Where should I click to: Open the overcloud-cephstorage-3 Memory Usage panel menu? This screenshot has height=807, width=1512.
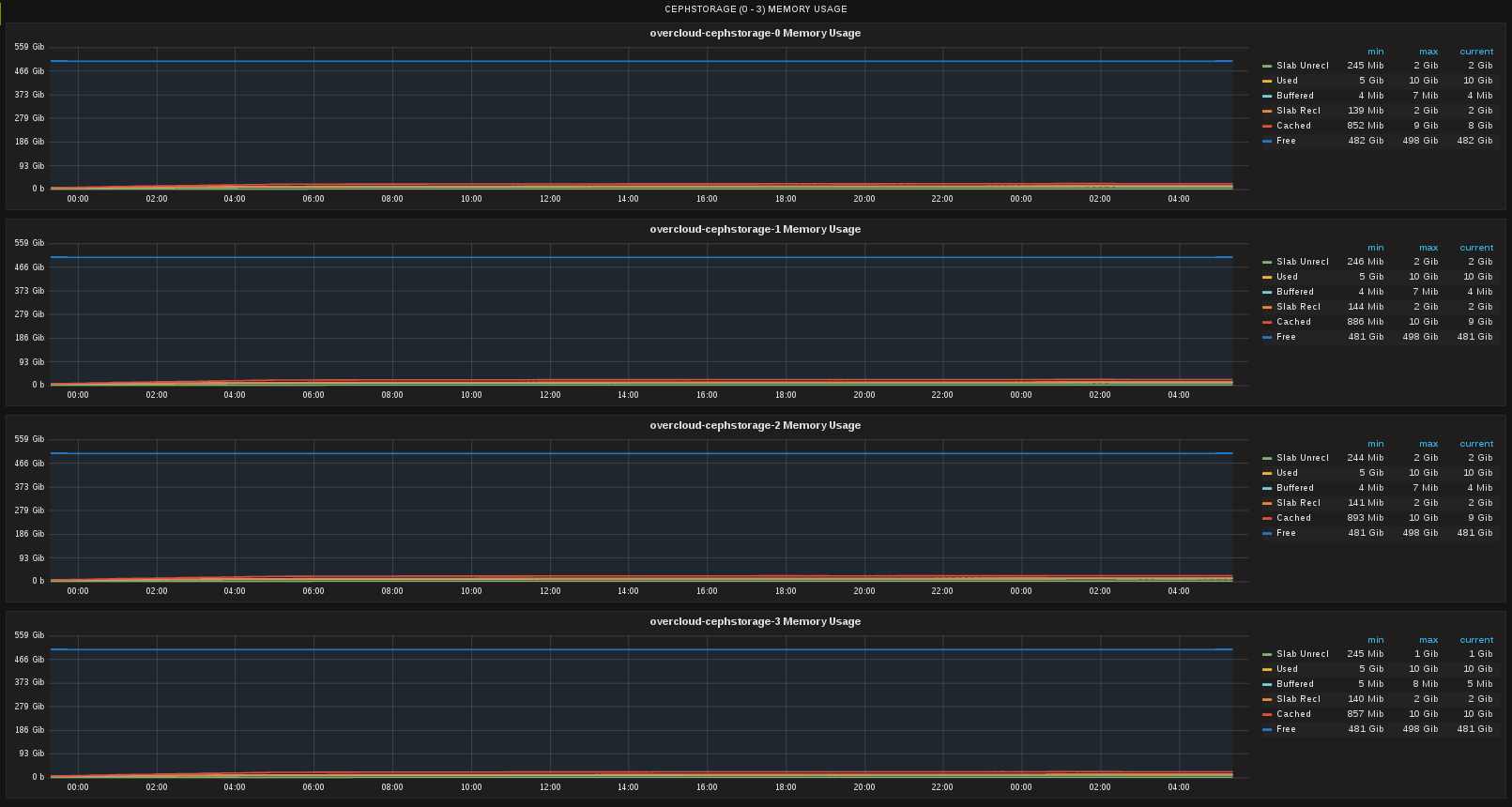[755, 621]
